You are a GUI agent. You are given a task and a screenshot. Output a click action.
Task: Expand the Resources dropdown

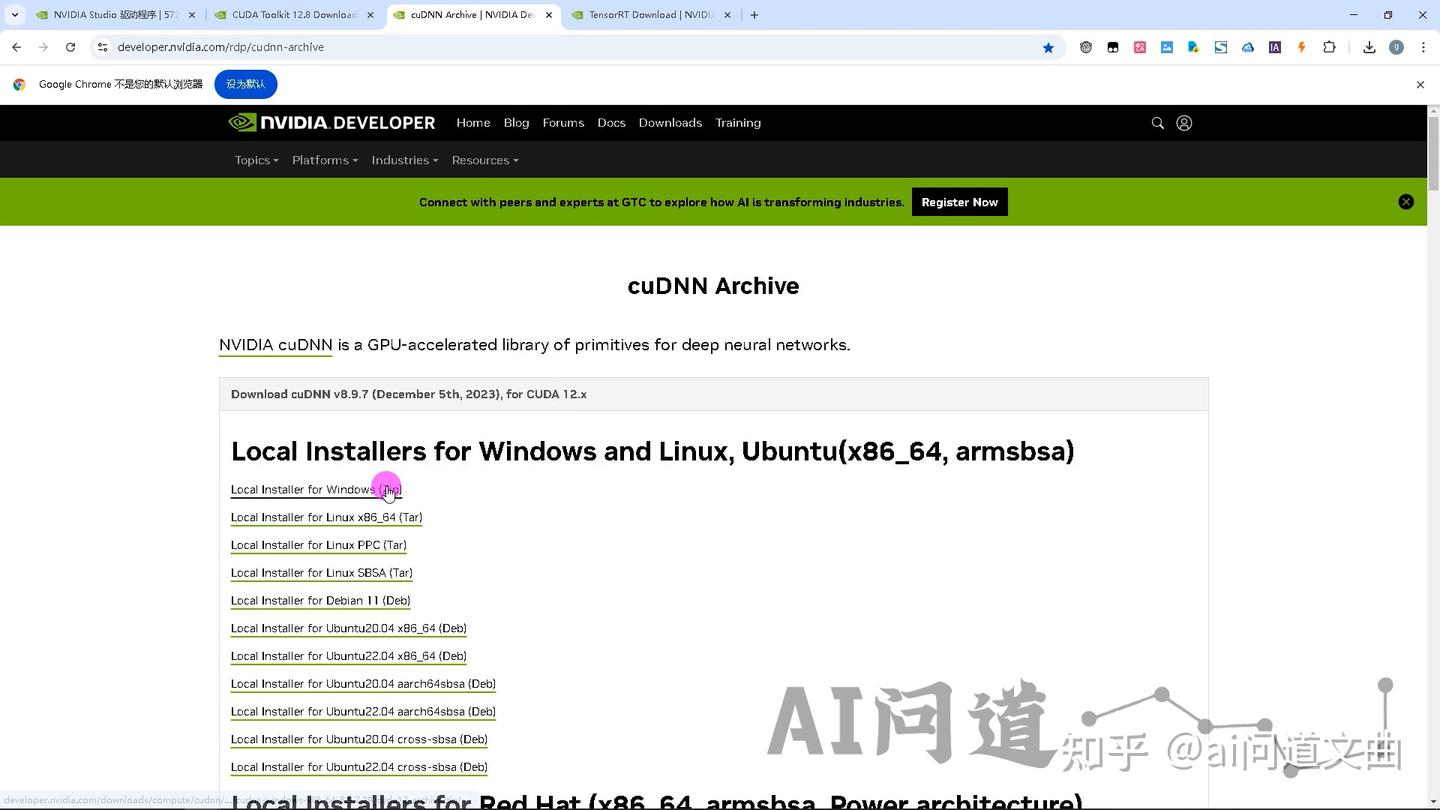[x=485, y=160]
